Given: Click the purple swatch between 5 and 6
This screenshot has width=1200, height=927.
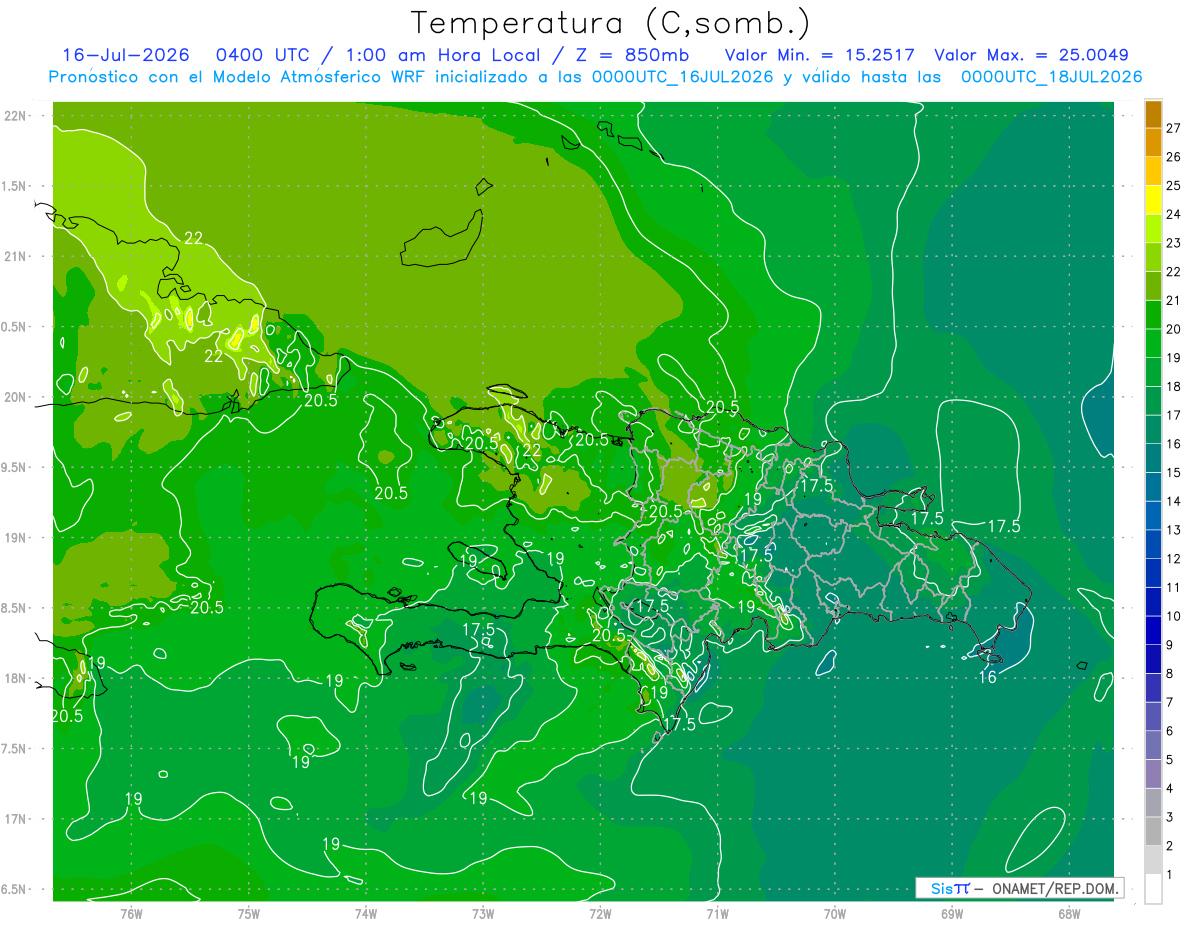Looking at the screenshot, I should [x=1154, y=746].
